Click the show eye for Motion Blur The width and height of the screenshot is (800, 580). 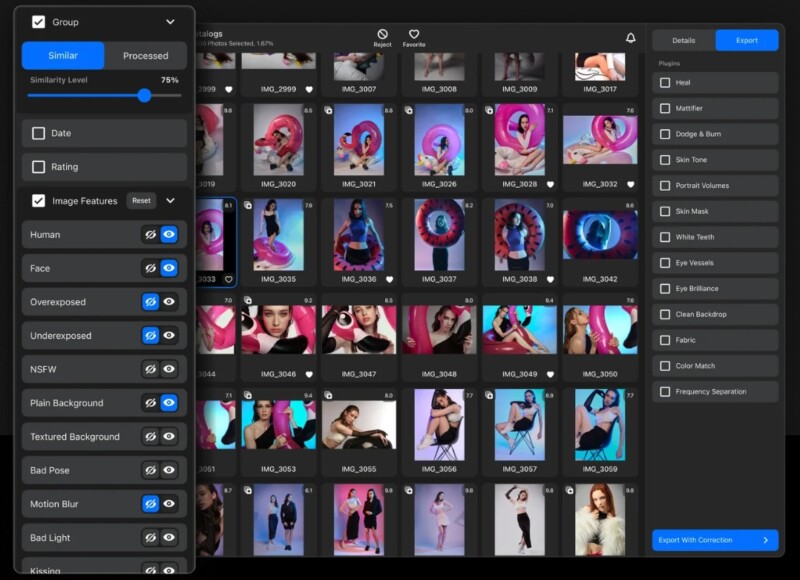(169, 504)
